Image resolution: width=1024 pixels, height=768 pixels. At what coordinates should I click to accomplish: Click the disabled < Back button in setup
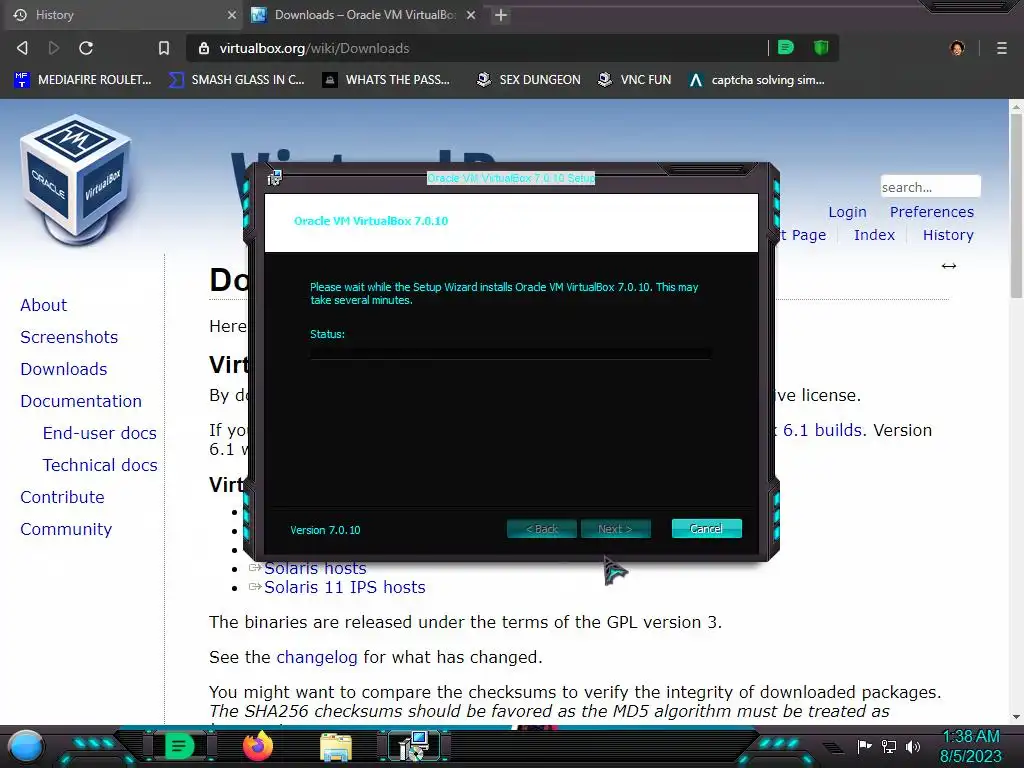click(541, 529)
